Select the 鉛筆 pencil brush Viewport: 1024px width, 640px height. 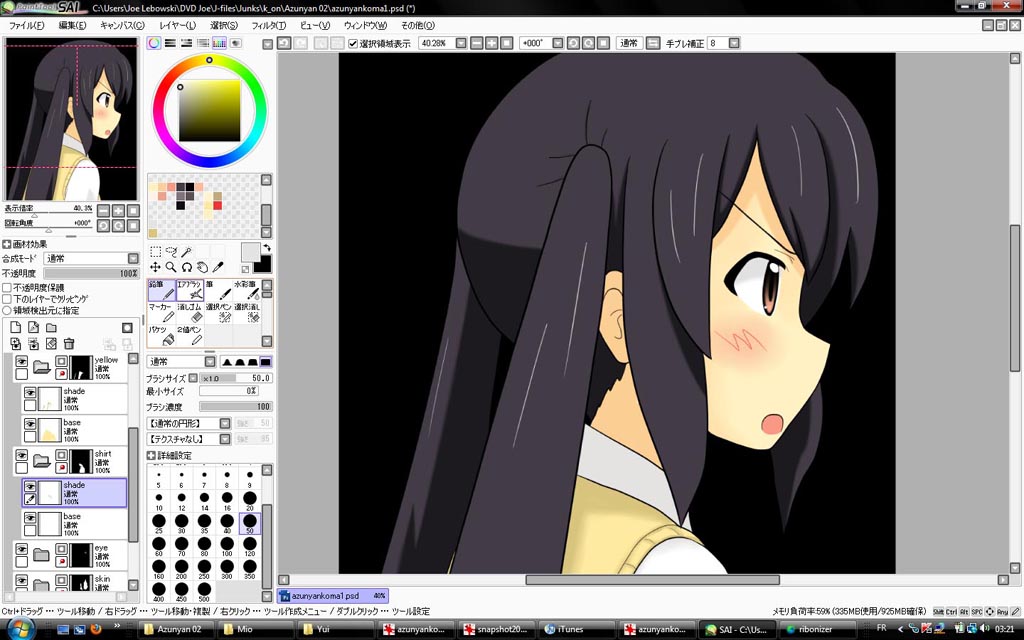[x=161, y=290]
